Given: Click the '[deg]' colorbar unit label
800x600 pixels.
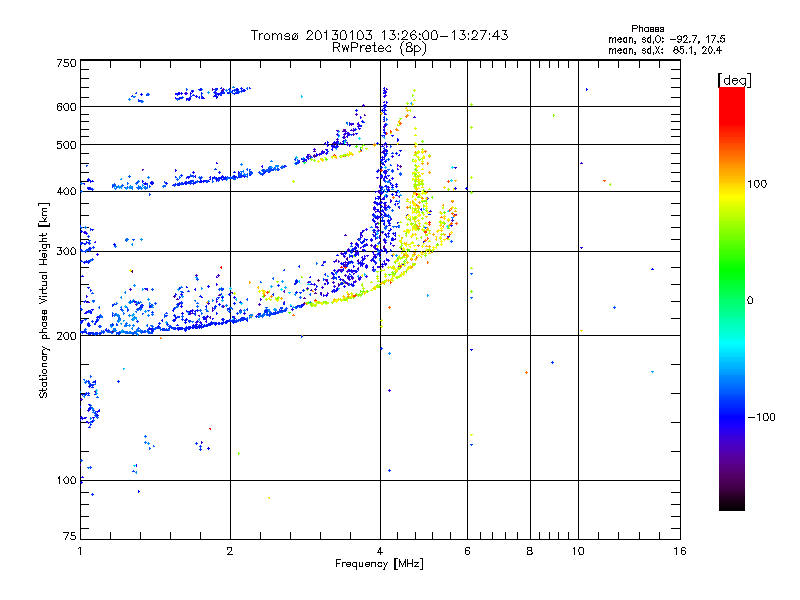Looking at the screenshot, I should [x=734, y=80].
